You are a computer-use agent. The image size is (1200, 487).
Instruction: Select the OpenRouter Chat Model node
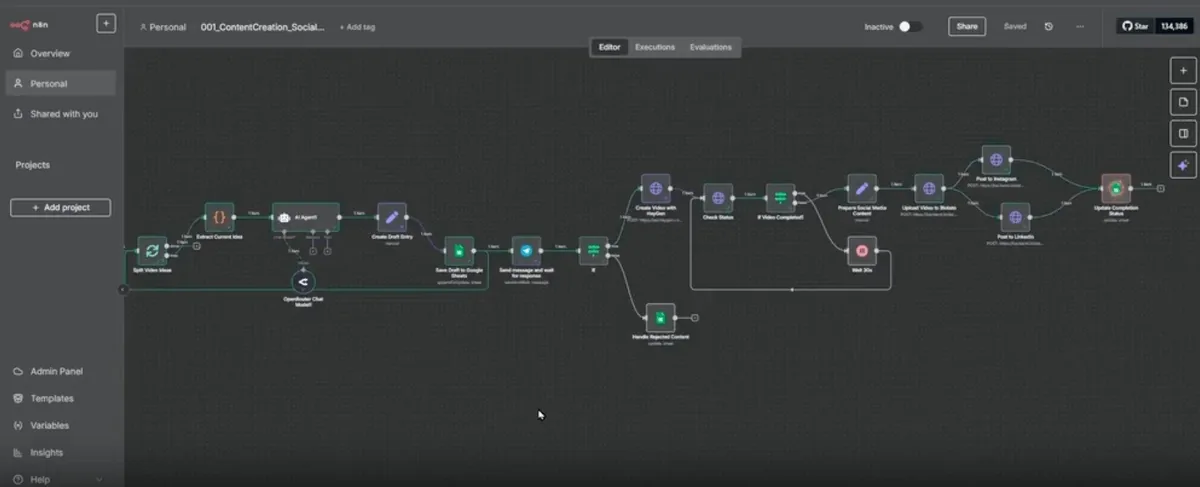pos(303,281)
